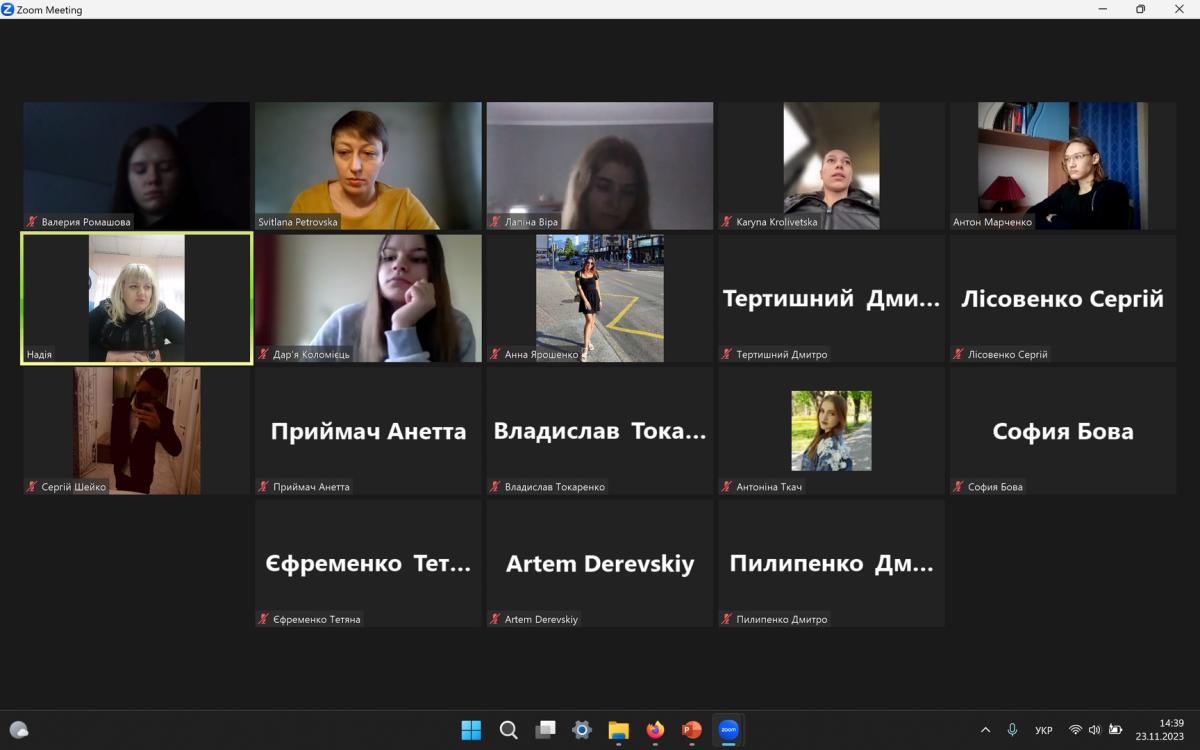Open Task View on the taskbar
This screenshot has height=750, width=1200.
545,730
